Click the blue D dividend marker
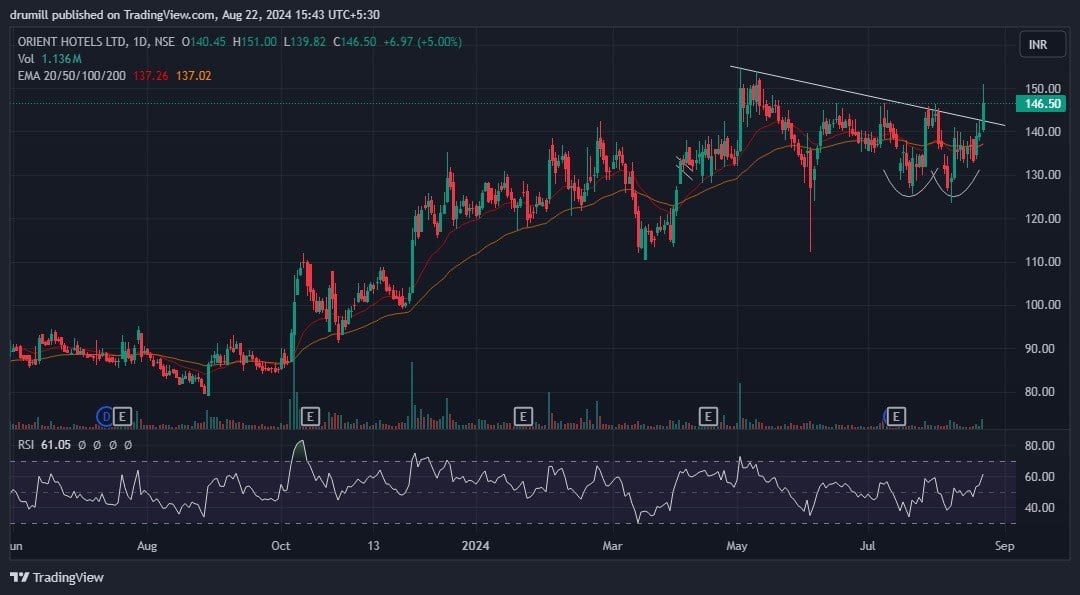This screenshot has height=595, width=1080. [105, 415]
